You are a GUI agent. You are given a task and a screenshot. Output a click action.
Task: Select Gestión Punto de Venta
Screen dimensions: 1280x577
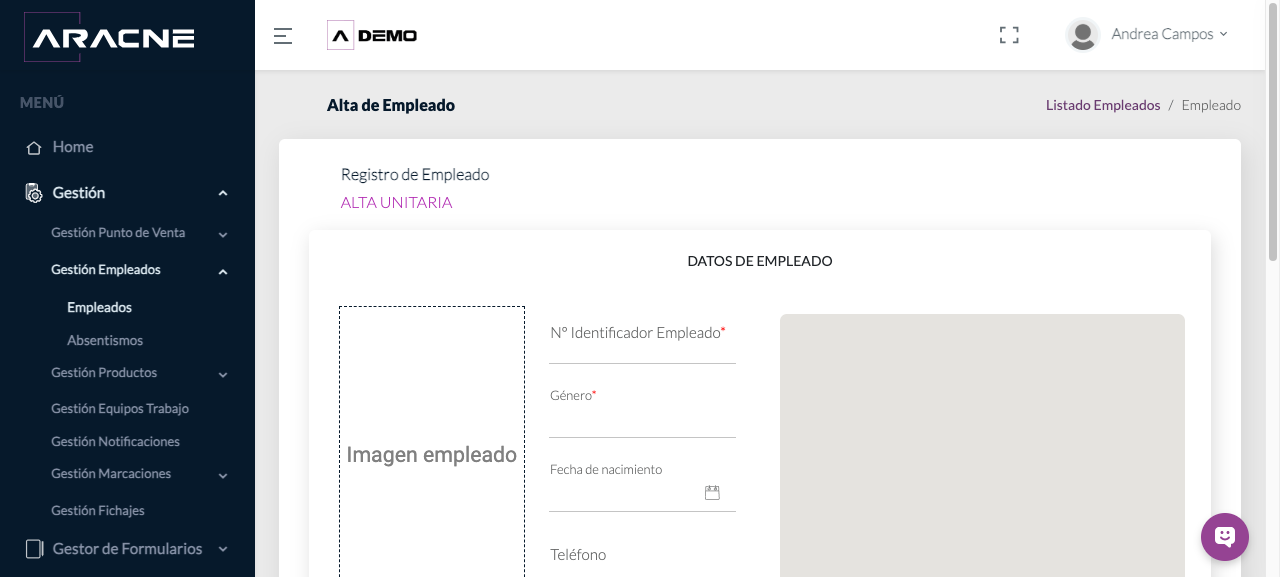click(118, 233)
